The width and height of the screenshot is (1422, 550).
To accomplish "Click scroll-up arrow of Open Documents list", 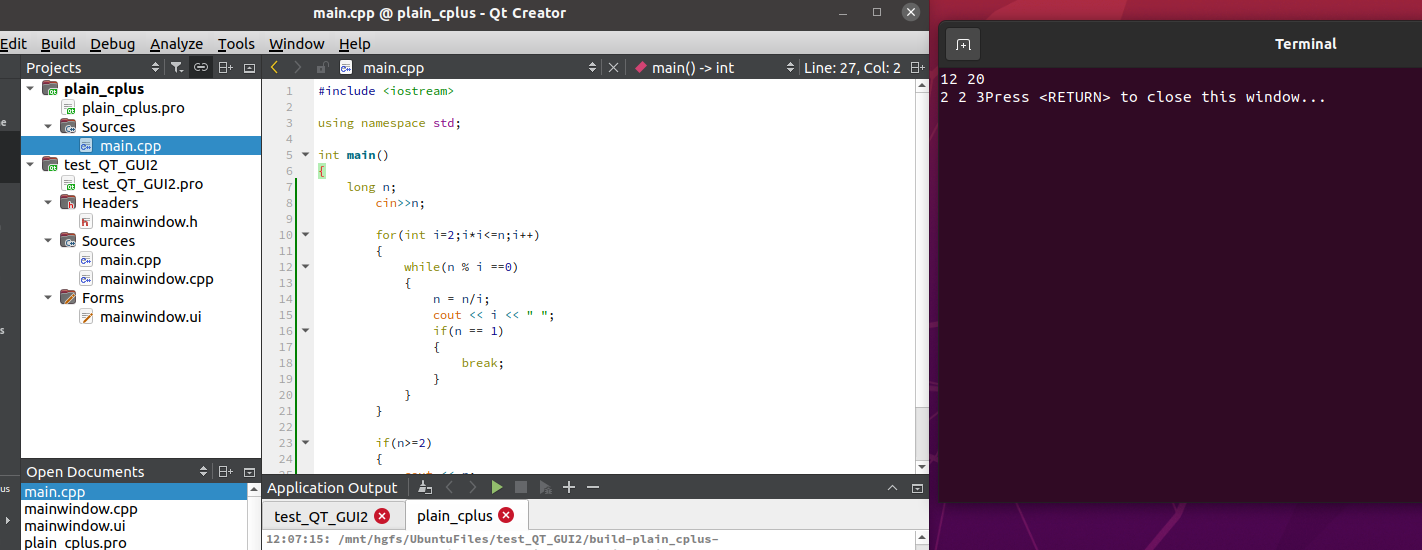I will pos(253,490).
